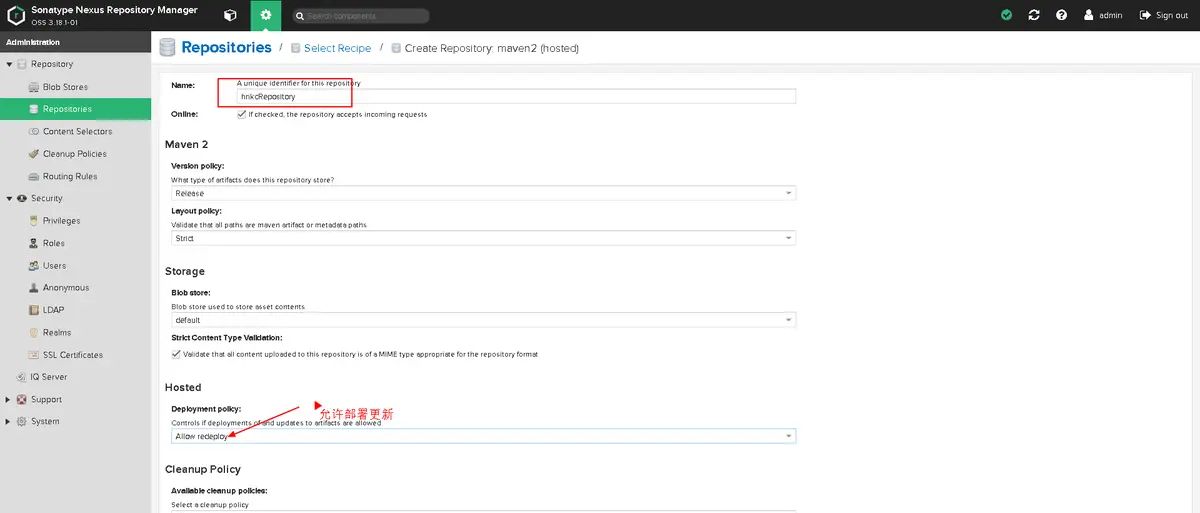Expand the Support tree section

pos(9,400)
